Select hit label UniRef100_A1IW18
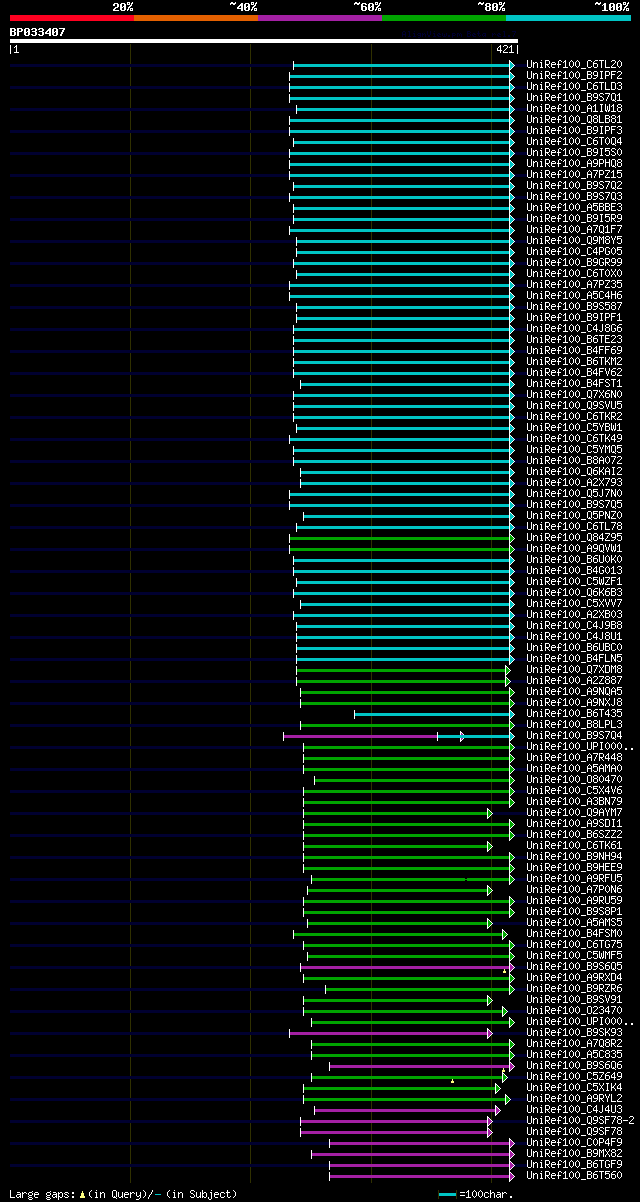This screenshot has width=640, height=1202. (574, 108)
